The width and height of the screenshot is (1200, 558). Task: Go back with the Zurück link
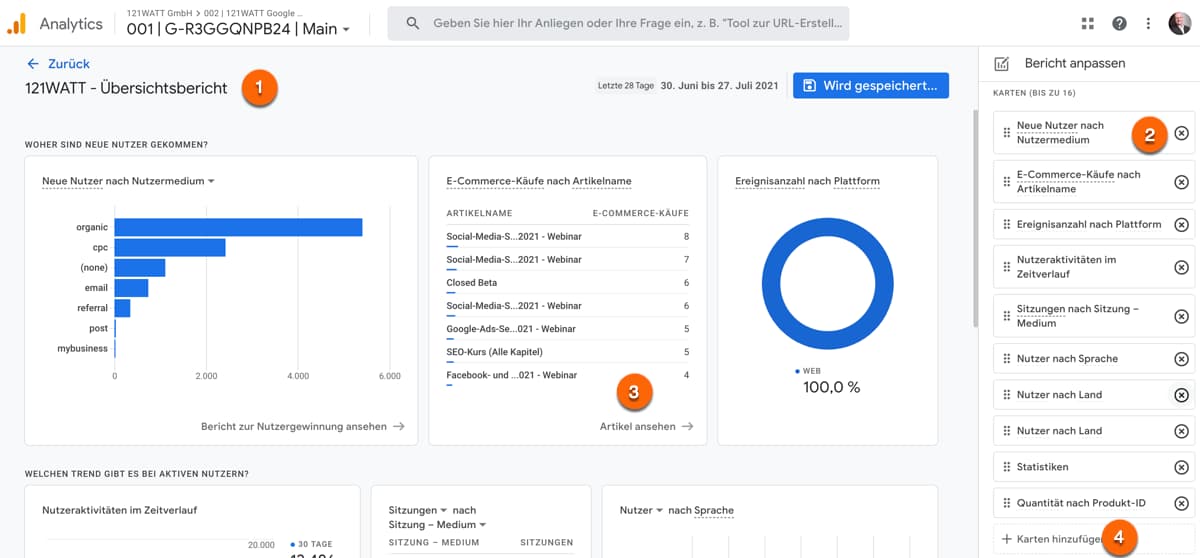click(59, 63)
